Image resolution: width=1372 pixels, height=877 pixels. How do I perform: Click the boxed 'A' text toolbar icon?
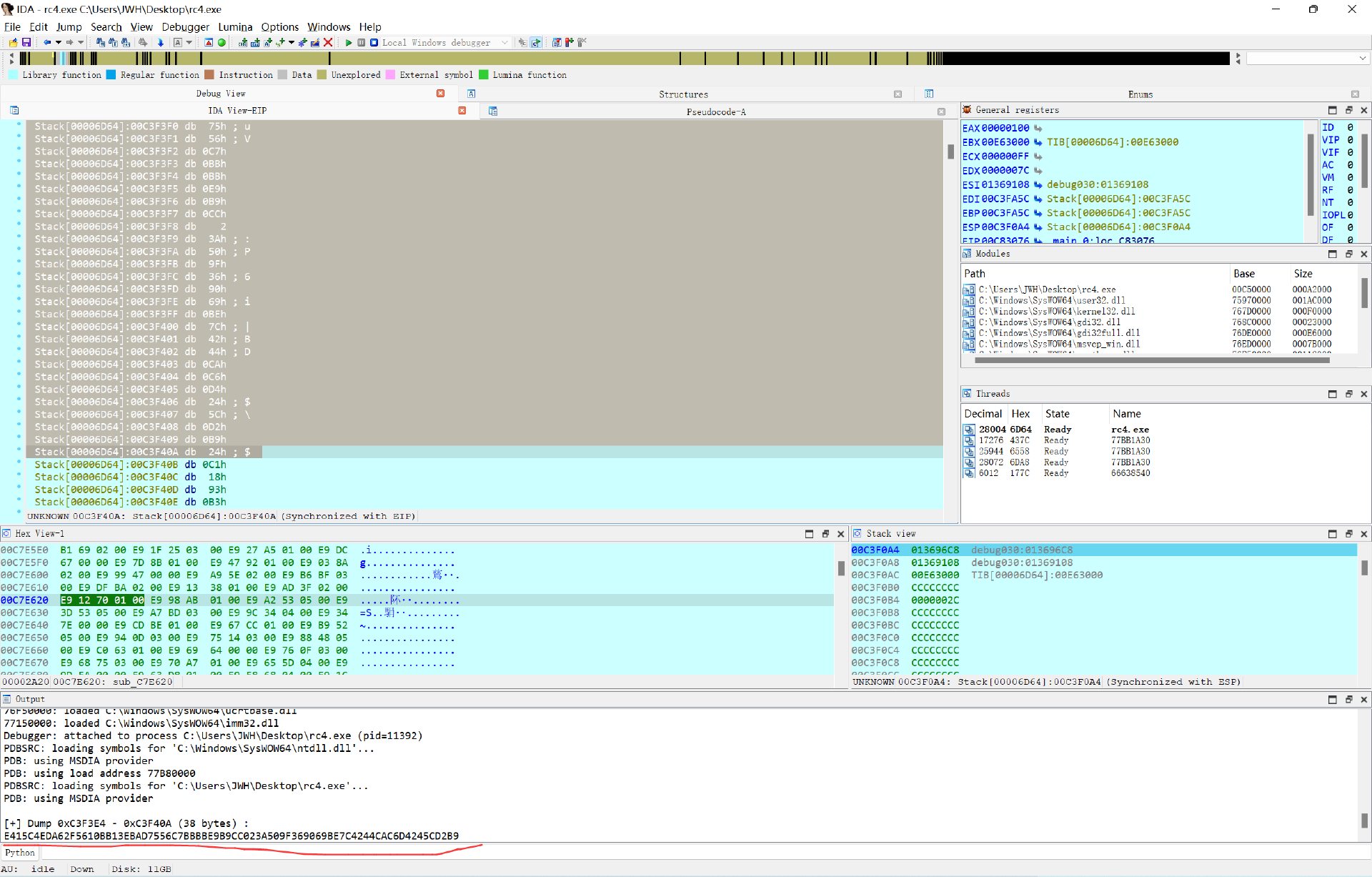[178, 43]
